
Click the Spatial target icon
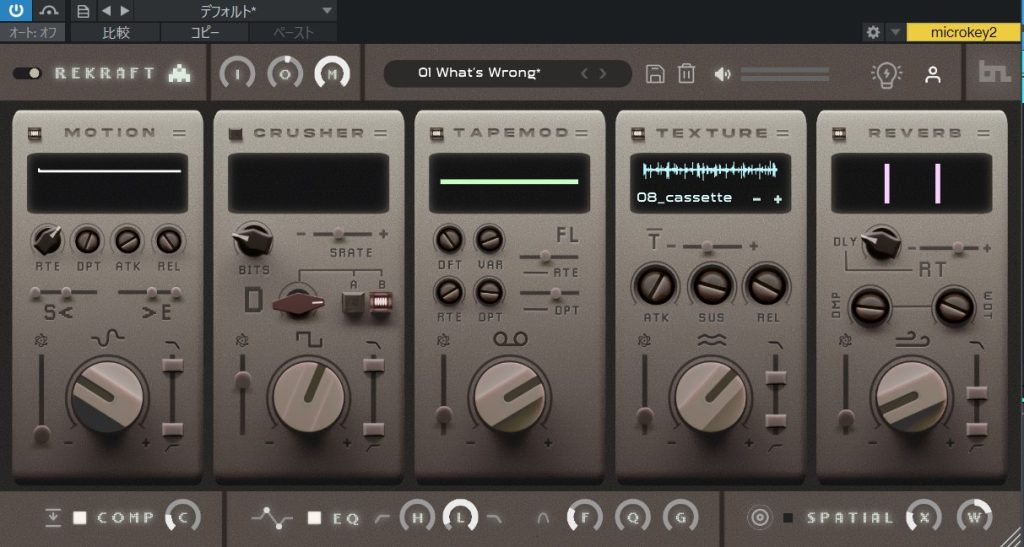tap(759, 517)
